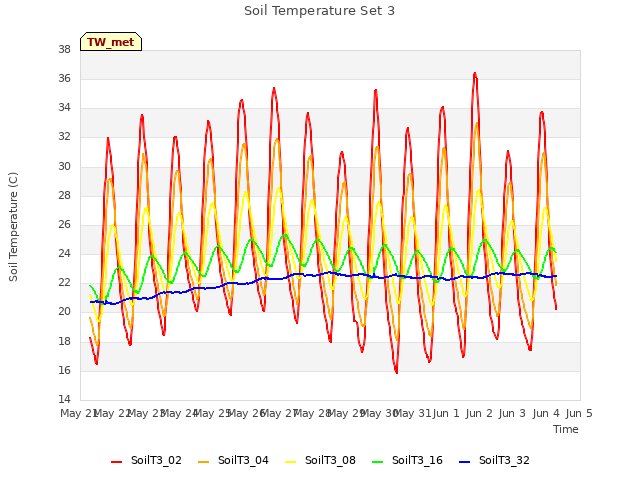The height and width of the screenshot is (480, 640).
Task: Click the 18 y-axis tick label
Action: tap(64, 341)
